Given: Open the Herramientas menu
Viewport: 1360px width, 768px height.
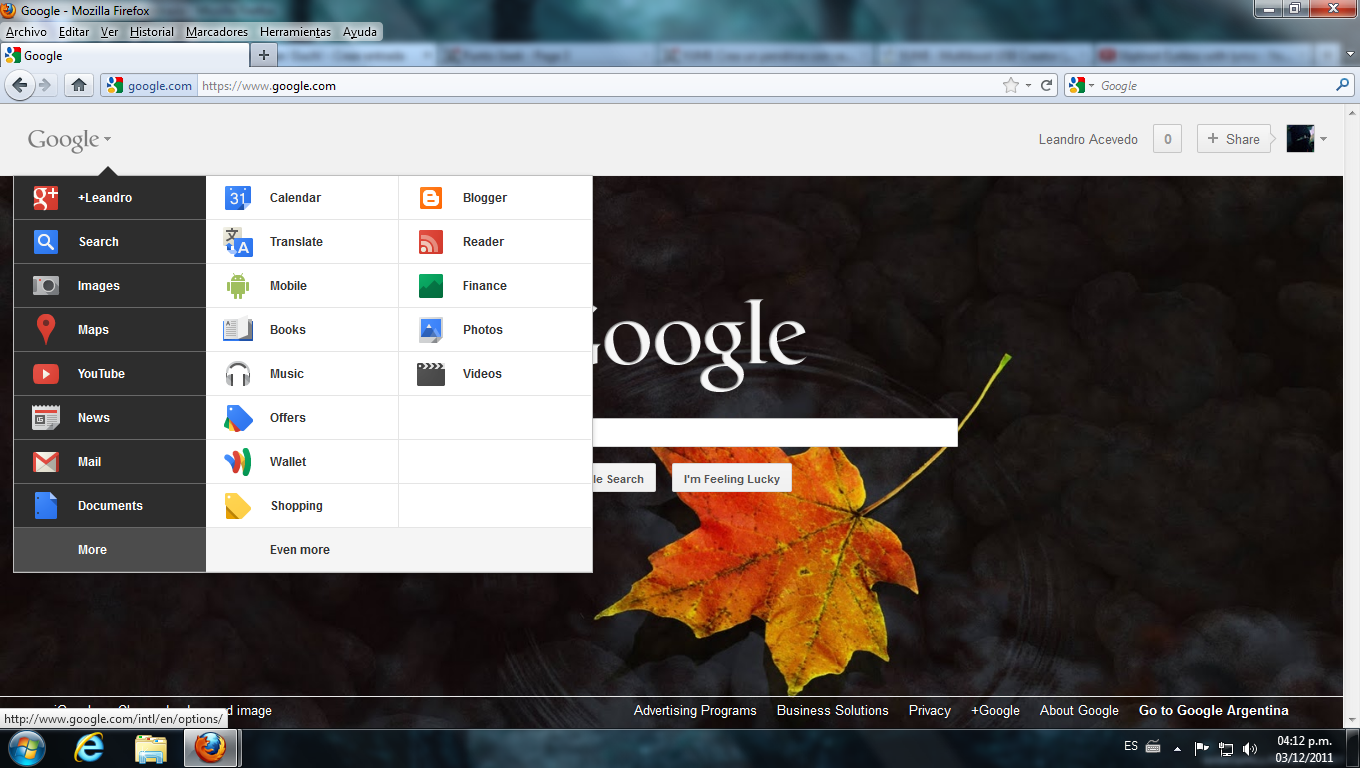Looking at the screenshot, I should [296, 32].
